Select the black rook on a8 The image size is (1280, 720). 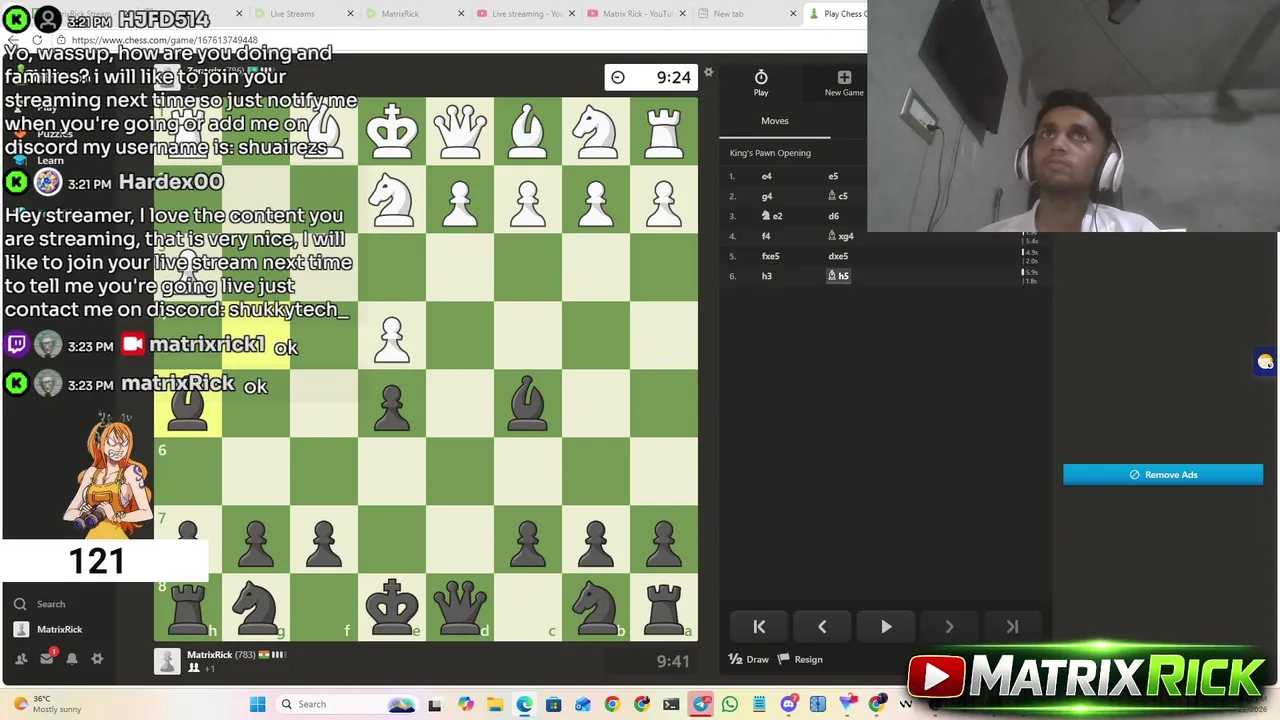pos(664,607)
